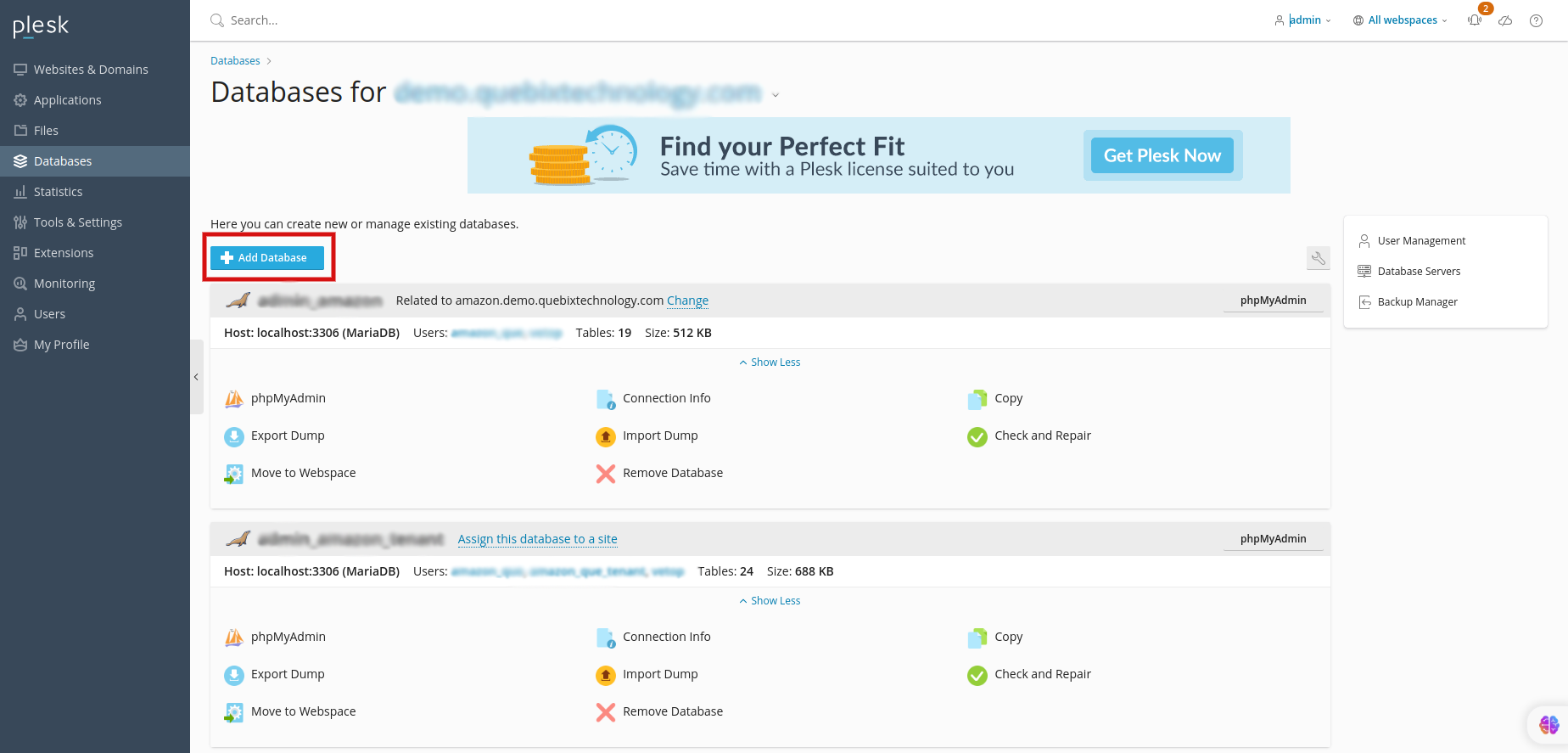Click the Databases breadcrumb link

(x=235, y=61)
